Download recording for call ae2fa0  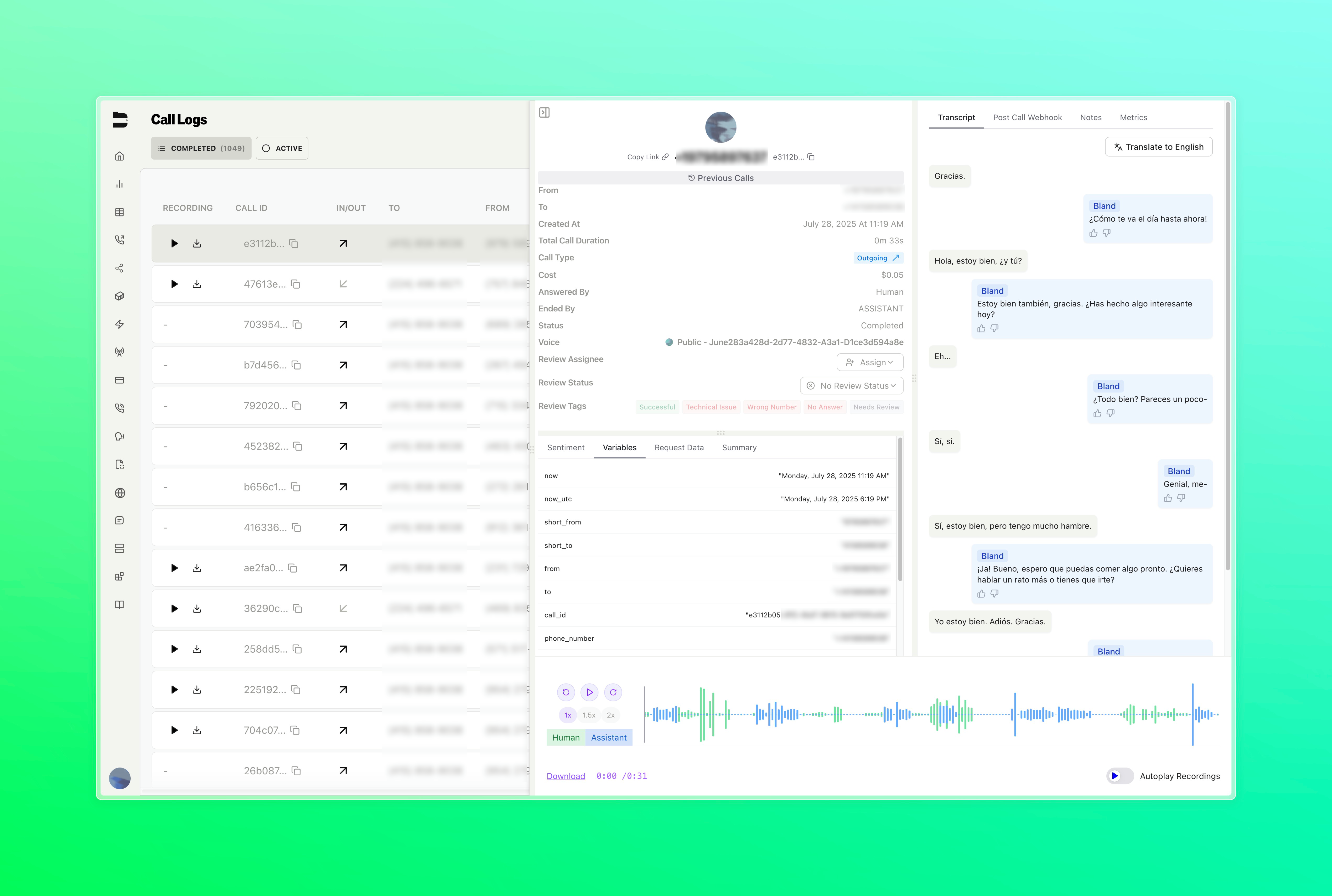pos(197,568)
